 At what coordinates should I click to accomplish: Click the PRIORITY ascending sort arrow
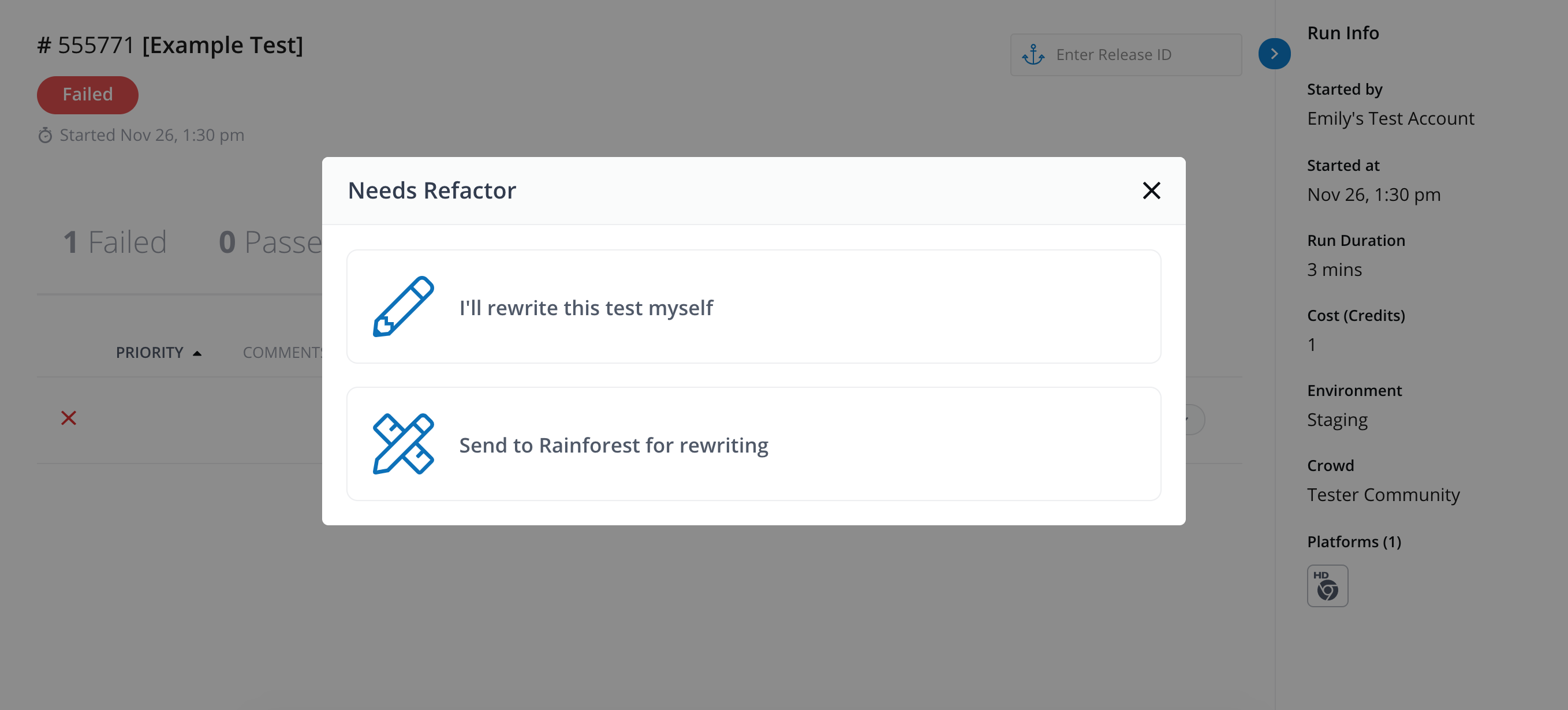197,353
